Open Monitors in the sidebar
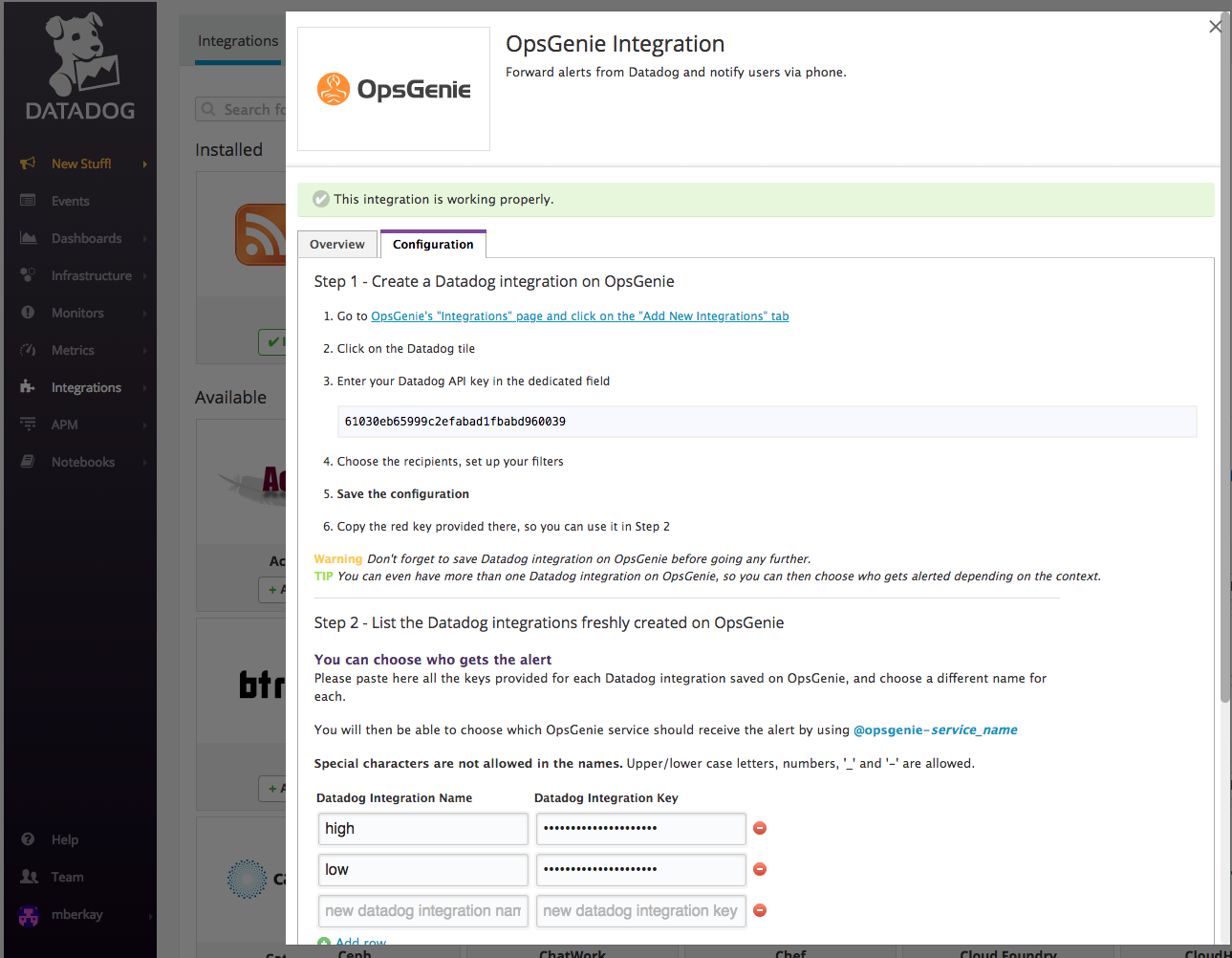Image resolution: width=1232 pixels, height=958 pixels. (77, 313)
